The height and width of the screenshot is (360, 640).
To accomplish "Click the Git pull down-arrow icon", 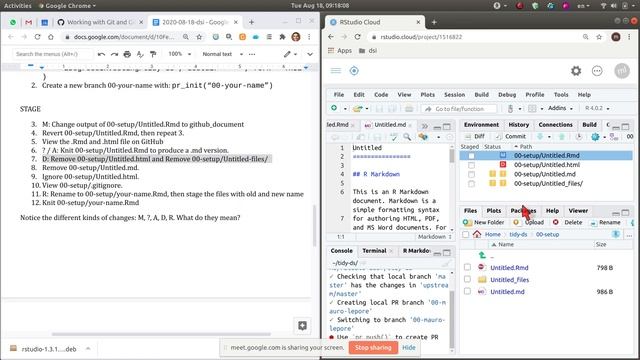I will click(x=540, y=136).
